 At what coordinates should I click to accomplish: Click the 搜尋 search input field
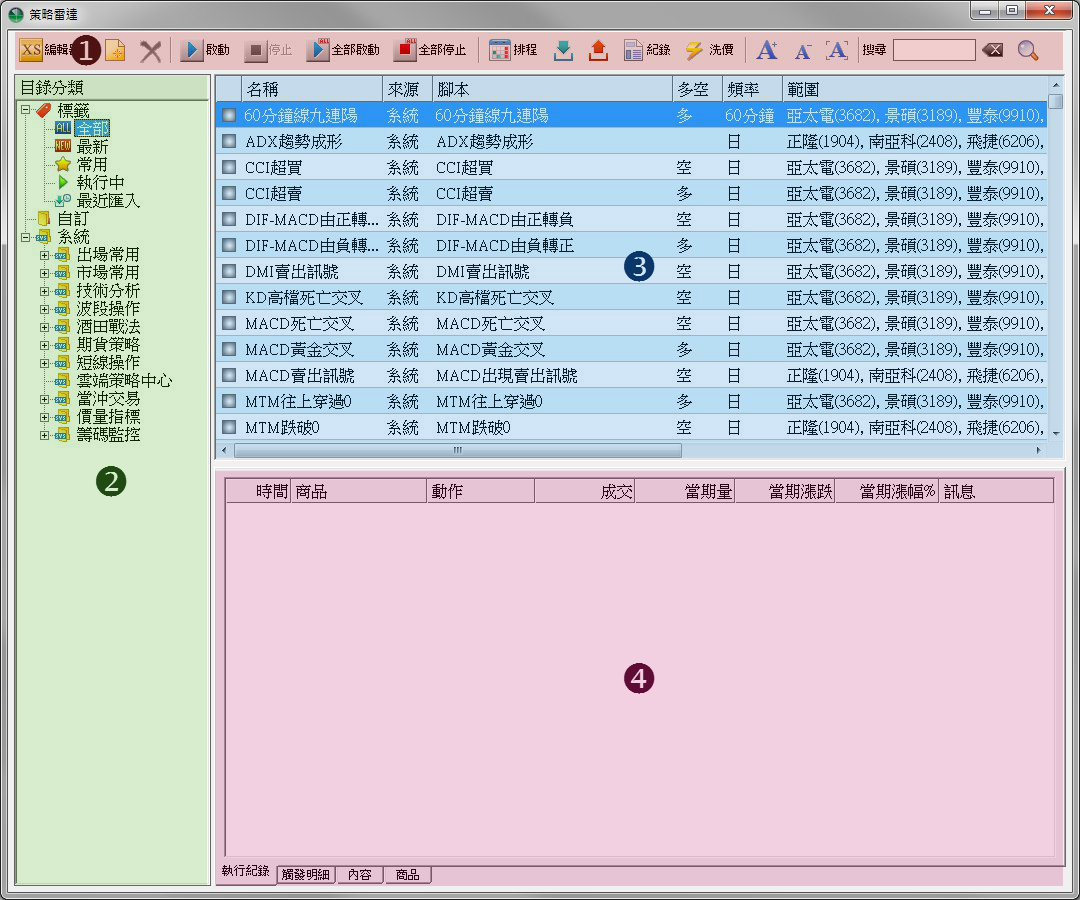point(934,50)
